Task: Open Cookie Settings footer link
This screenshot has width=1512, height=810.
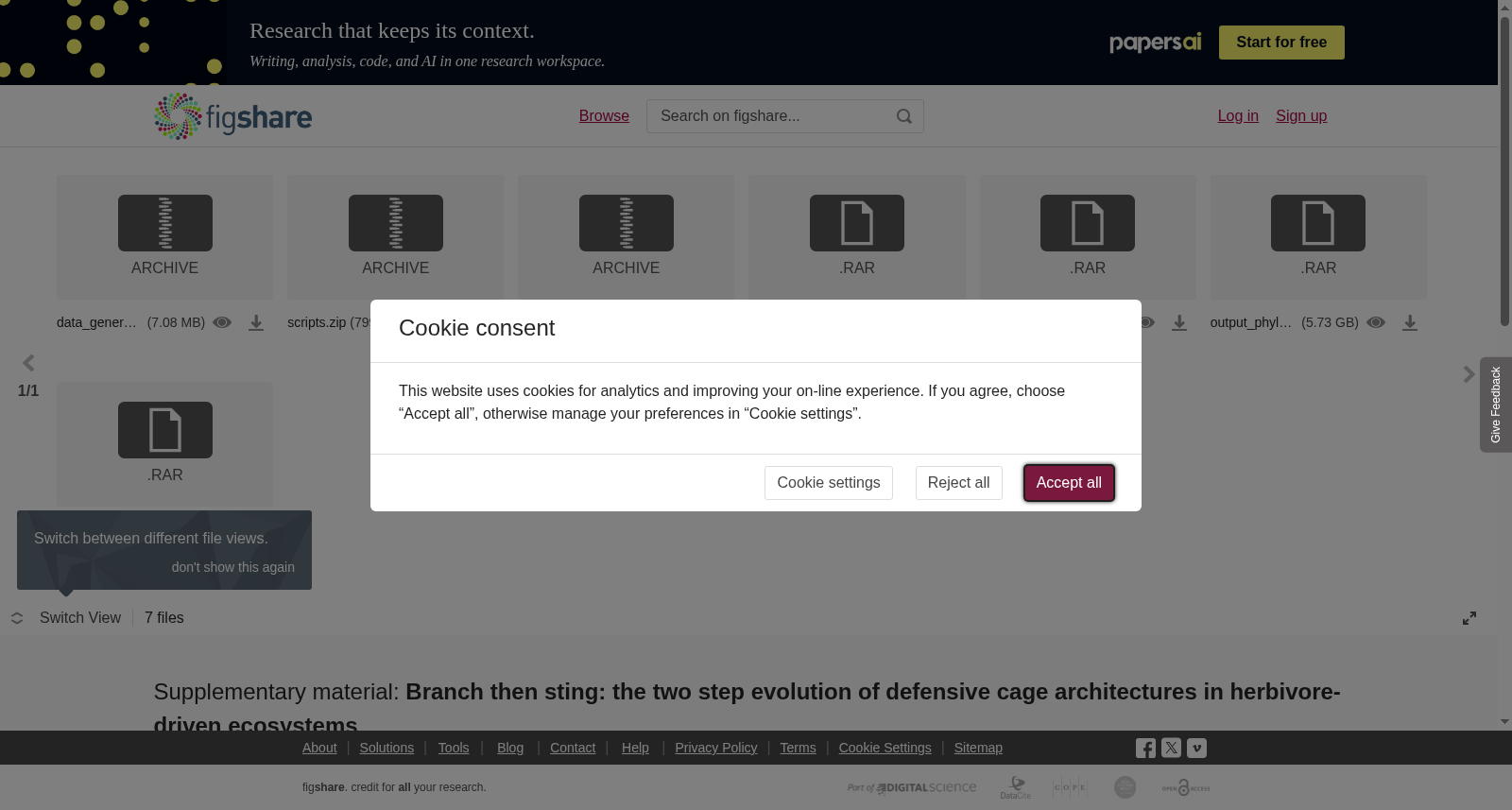Action: 885,748
